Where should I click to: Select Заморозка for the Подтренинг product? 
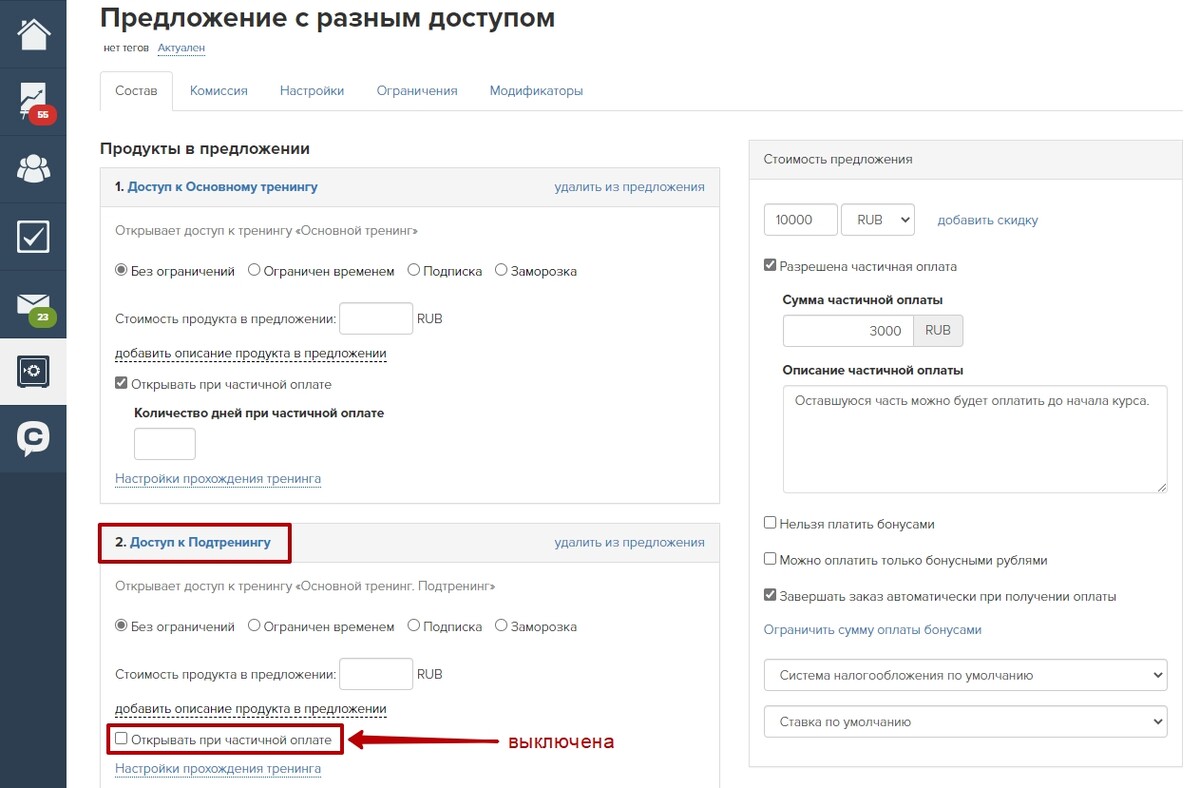pyautogui.click(x=501, y=626)
